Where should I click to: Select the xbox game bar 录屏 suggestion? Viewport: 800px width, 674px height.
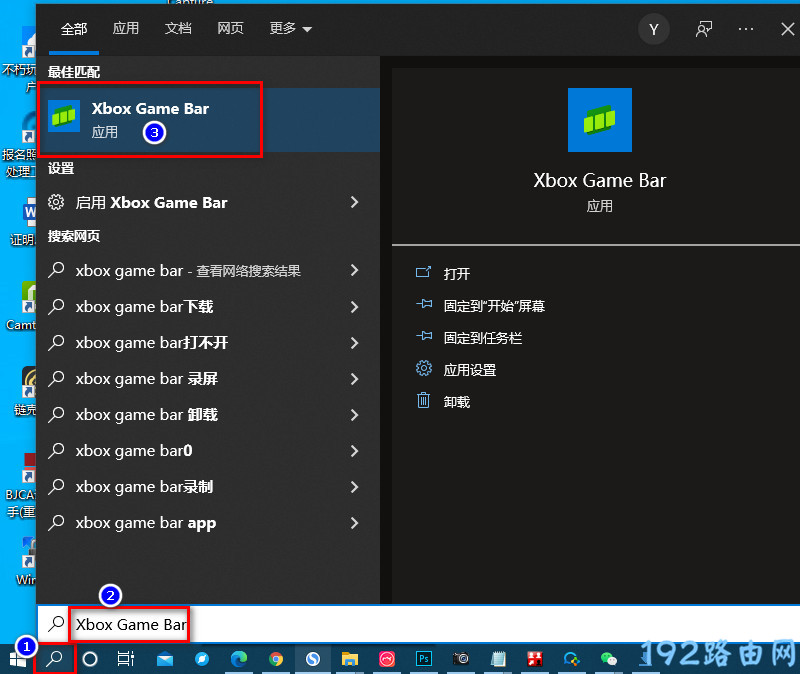146,378
